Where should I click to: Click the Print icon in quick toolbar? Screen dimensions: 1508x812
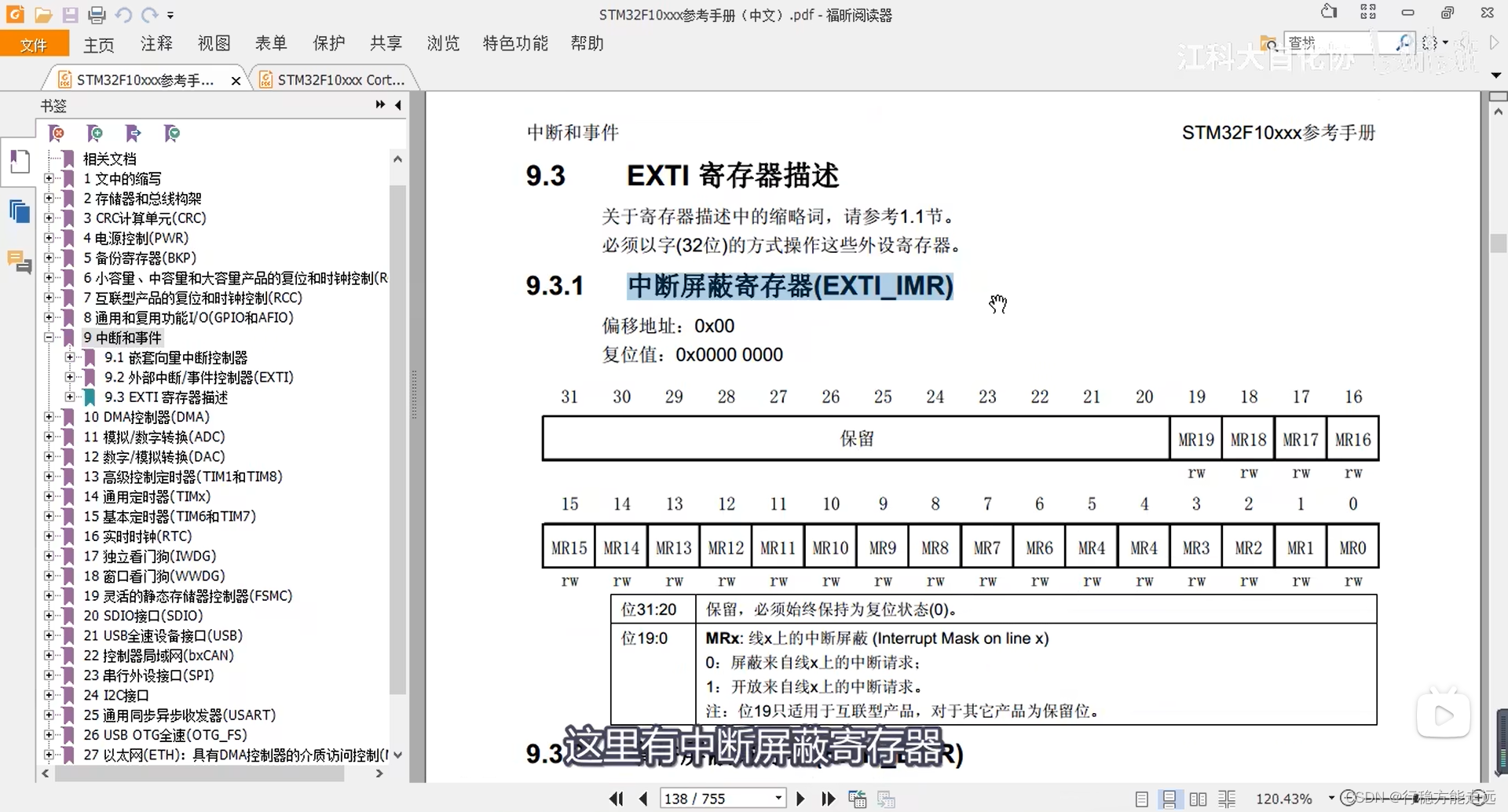tap(97, 14)
